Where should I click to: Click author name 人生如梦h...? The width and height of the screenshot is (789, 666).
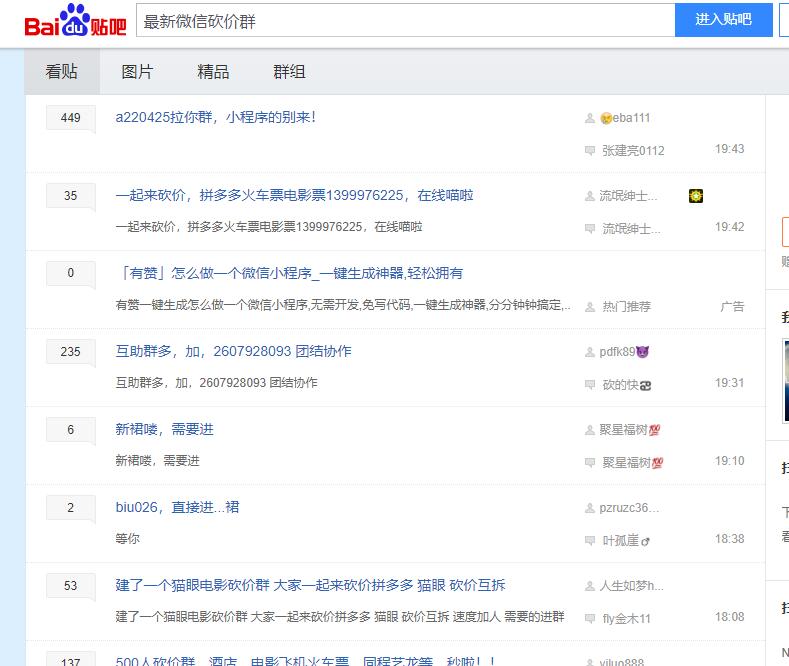coord(632,586)
